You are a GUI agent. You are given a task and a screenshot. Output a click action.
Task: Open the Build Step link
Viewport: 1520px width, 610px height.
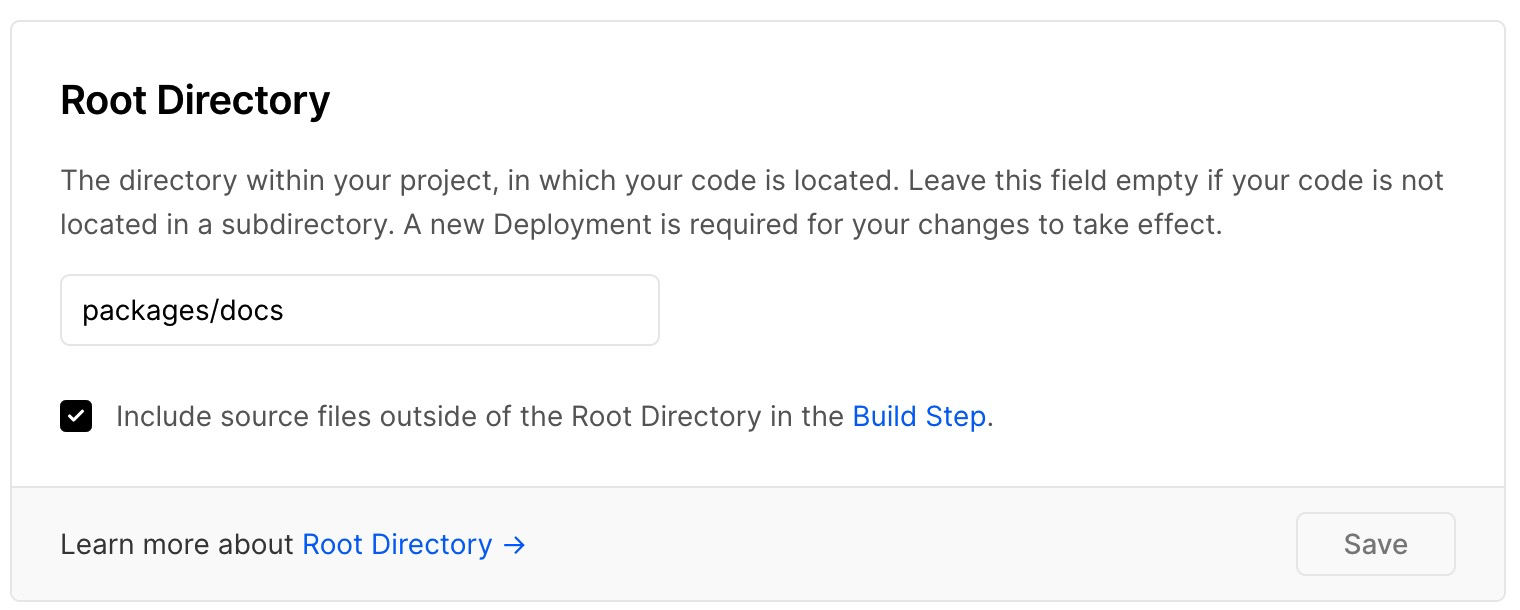[919, 416]
